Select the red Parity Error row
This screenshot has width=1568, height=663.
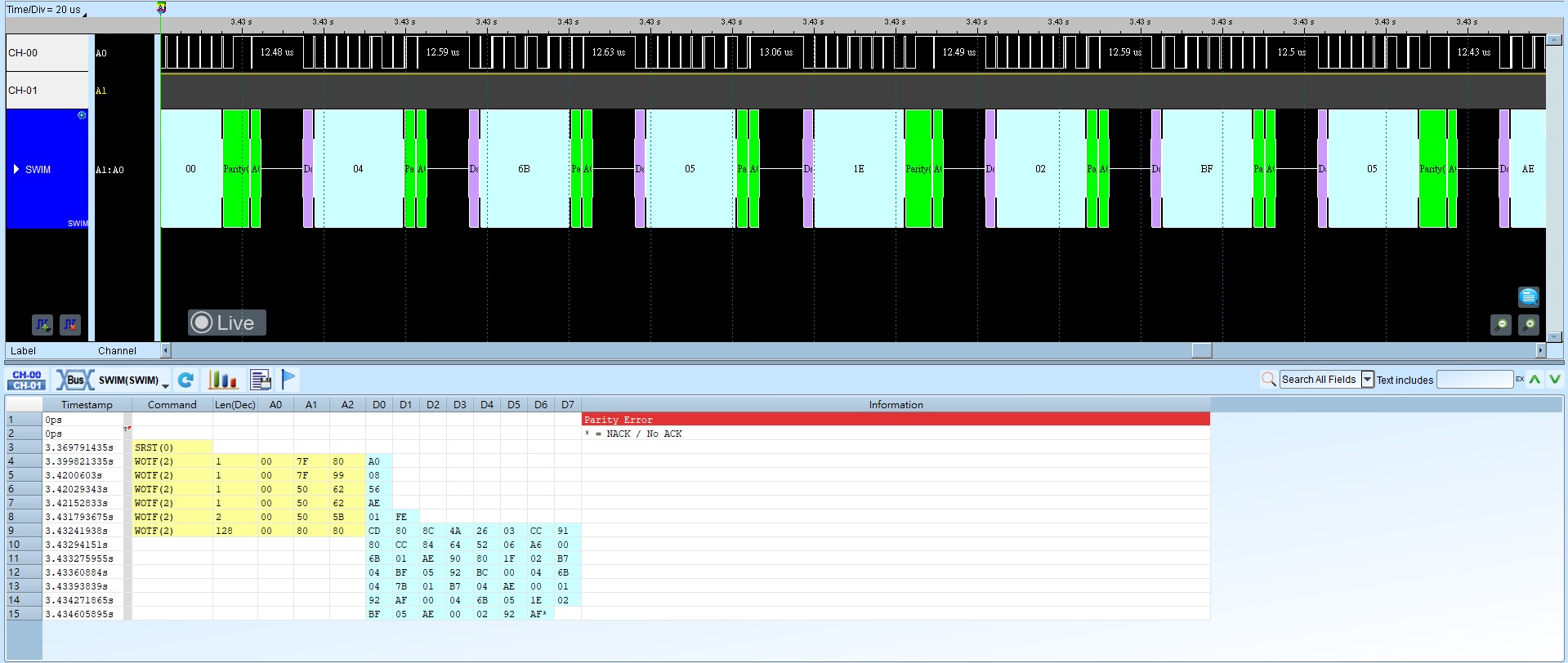pos(896,419)
